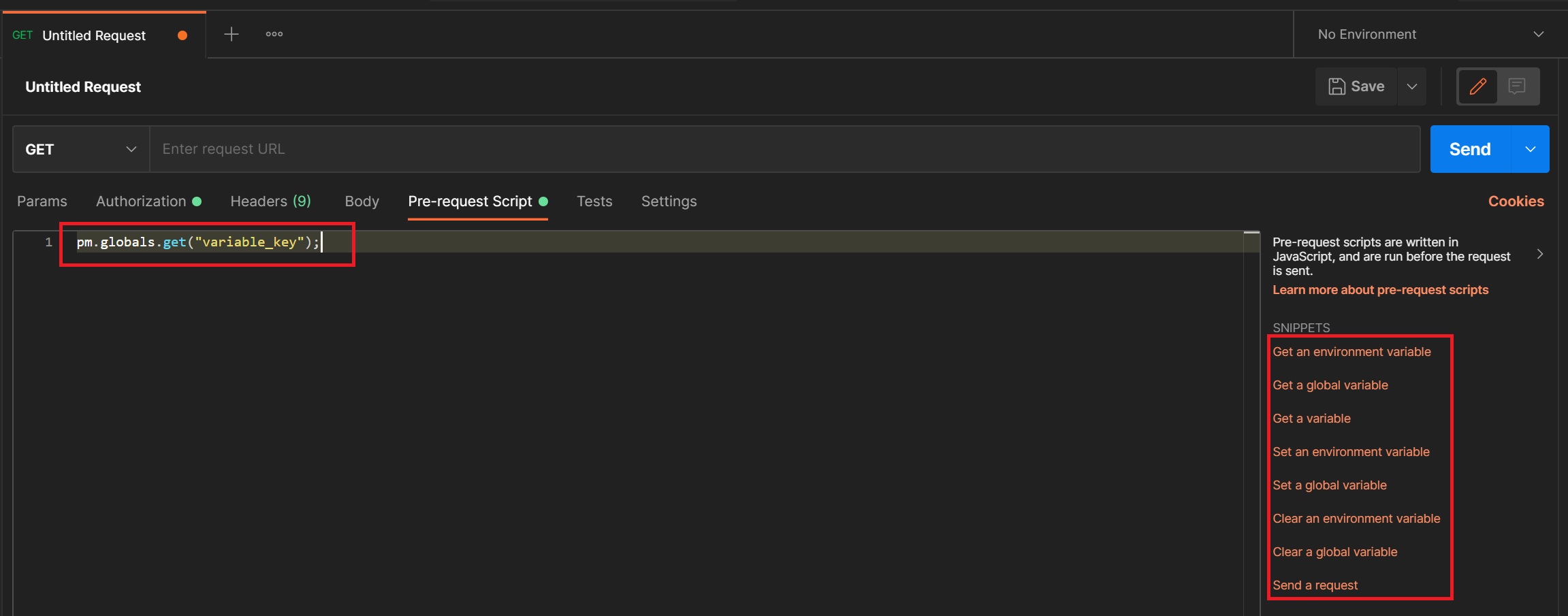Collapse the snippets panel with chevron arrow
1568x616 pixels.
(1540, 254)
